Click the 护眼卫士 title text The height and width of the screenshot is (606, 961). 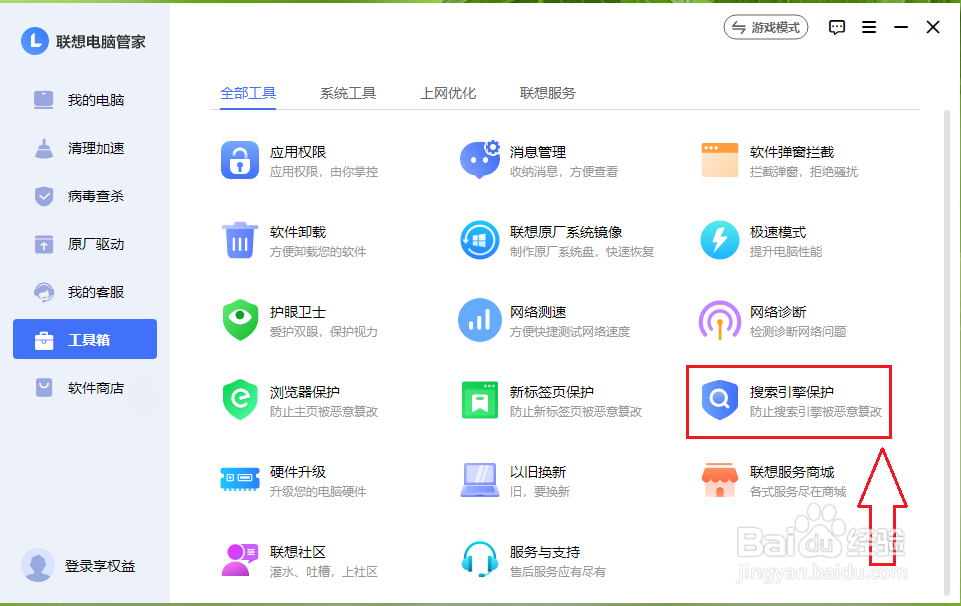298,312
